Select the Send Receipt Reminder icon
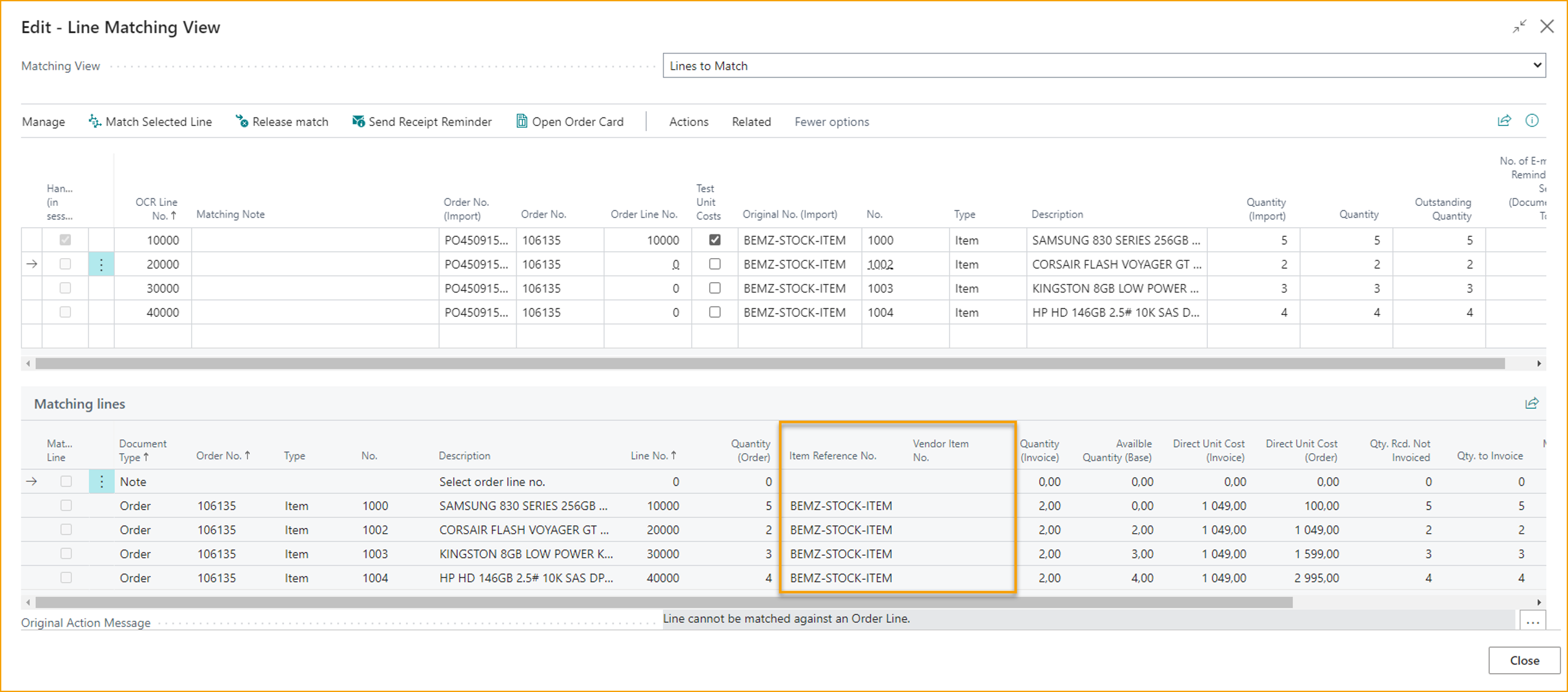 coord(358,121)
